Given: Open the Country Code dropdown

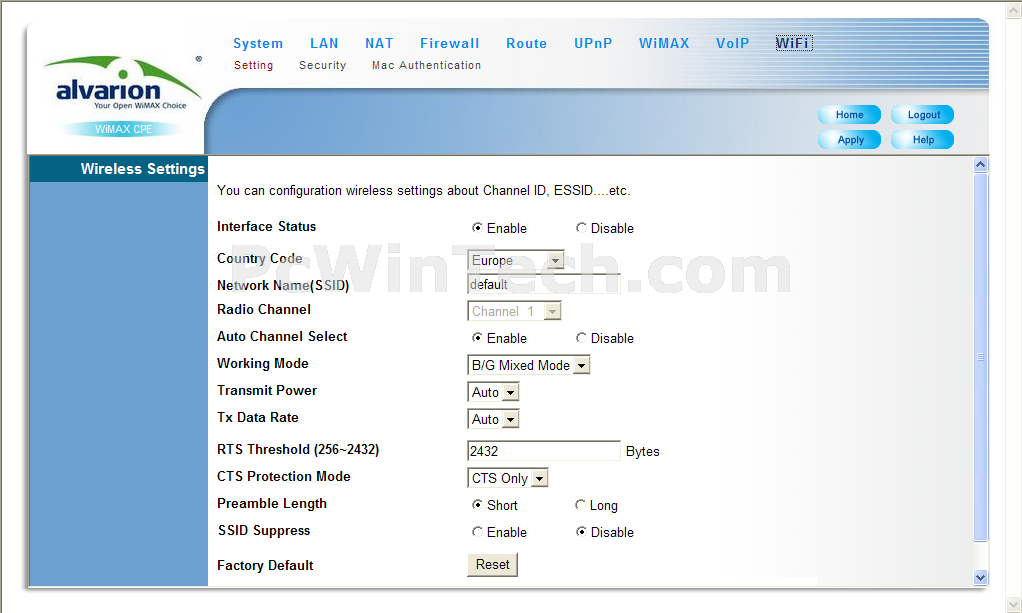Looking at the screenshot, I should pos(516,260).
